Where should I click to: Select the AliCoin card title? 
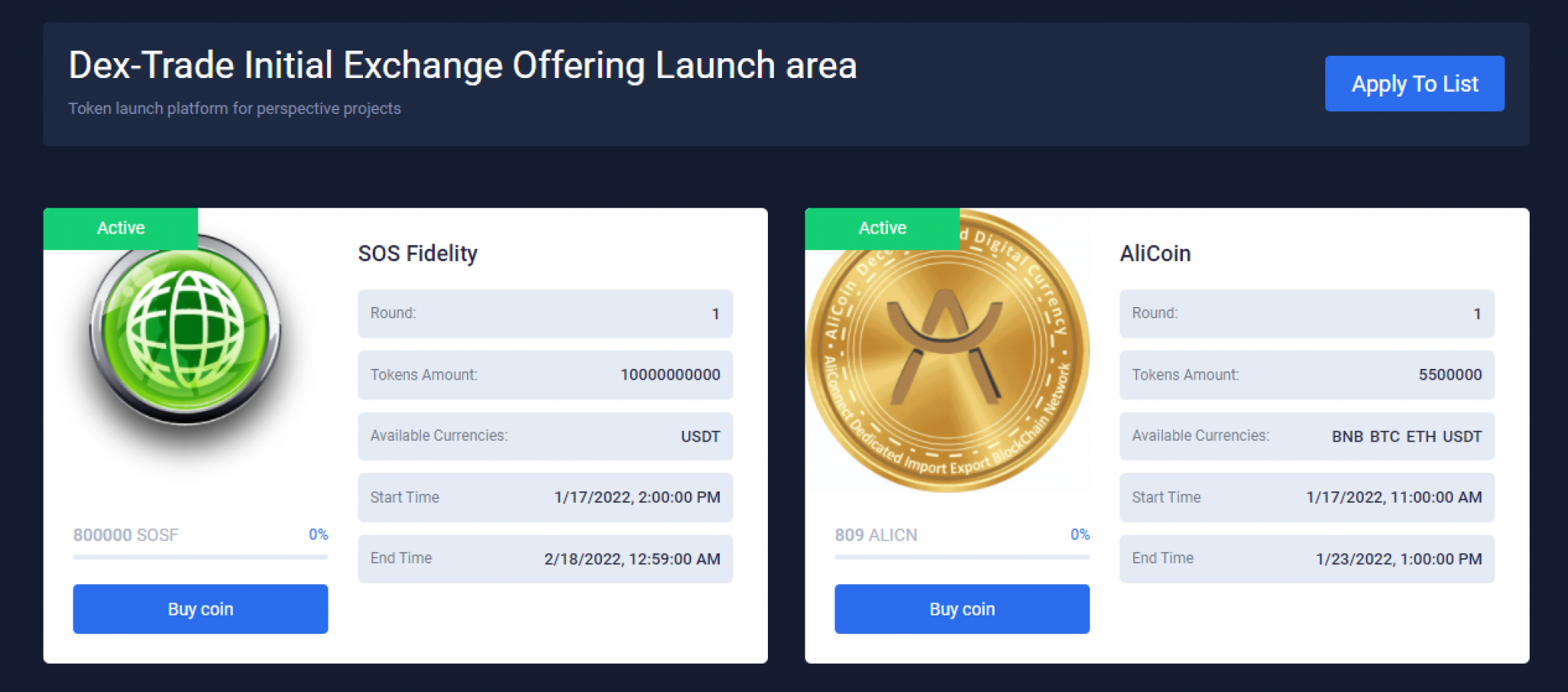(1155, 253)
